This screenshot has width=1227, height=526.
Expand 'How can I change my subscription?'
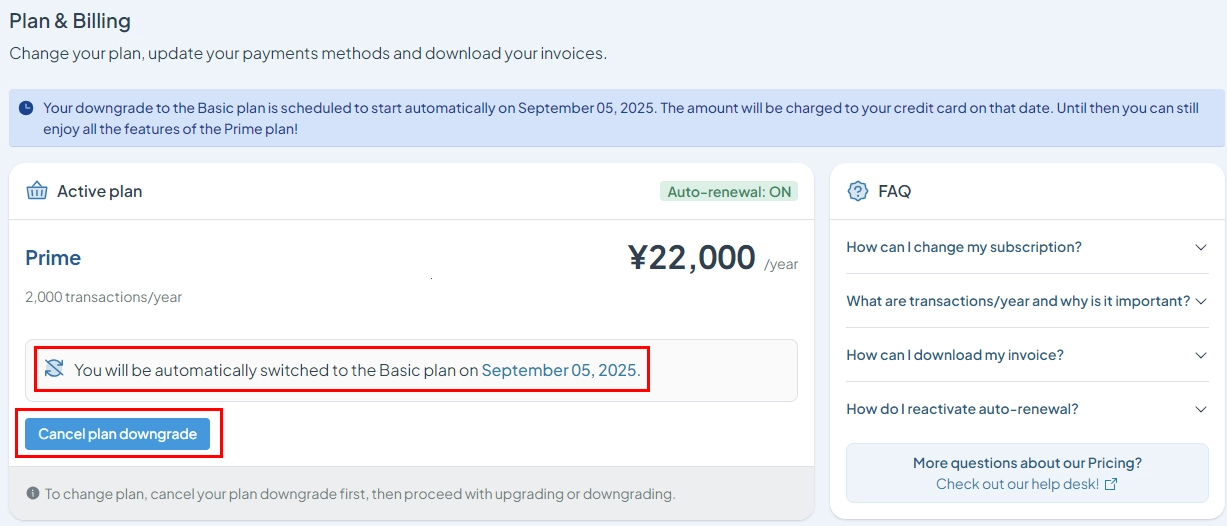click(1027, 247)
